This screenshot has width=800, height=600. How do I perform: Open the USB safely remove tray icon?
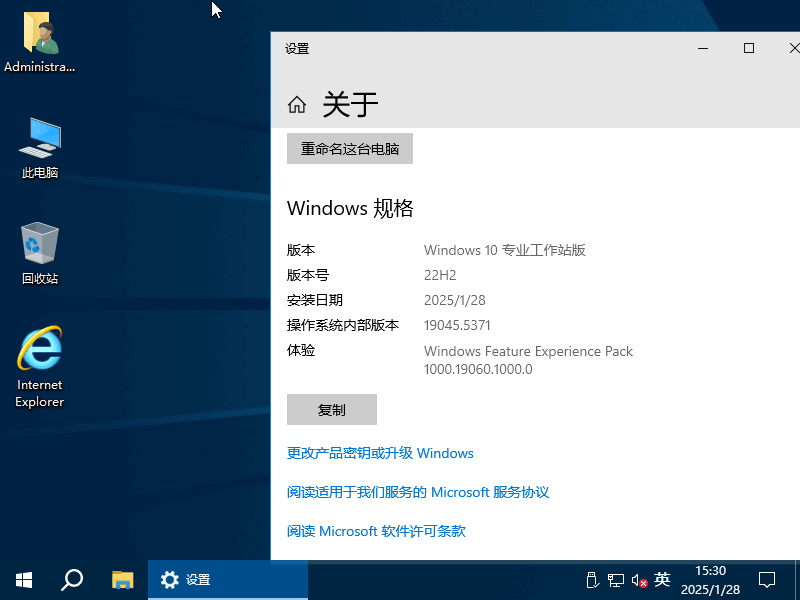(x=592, y=580)
